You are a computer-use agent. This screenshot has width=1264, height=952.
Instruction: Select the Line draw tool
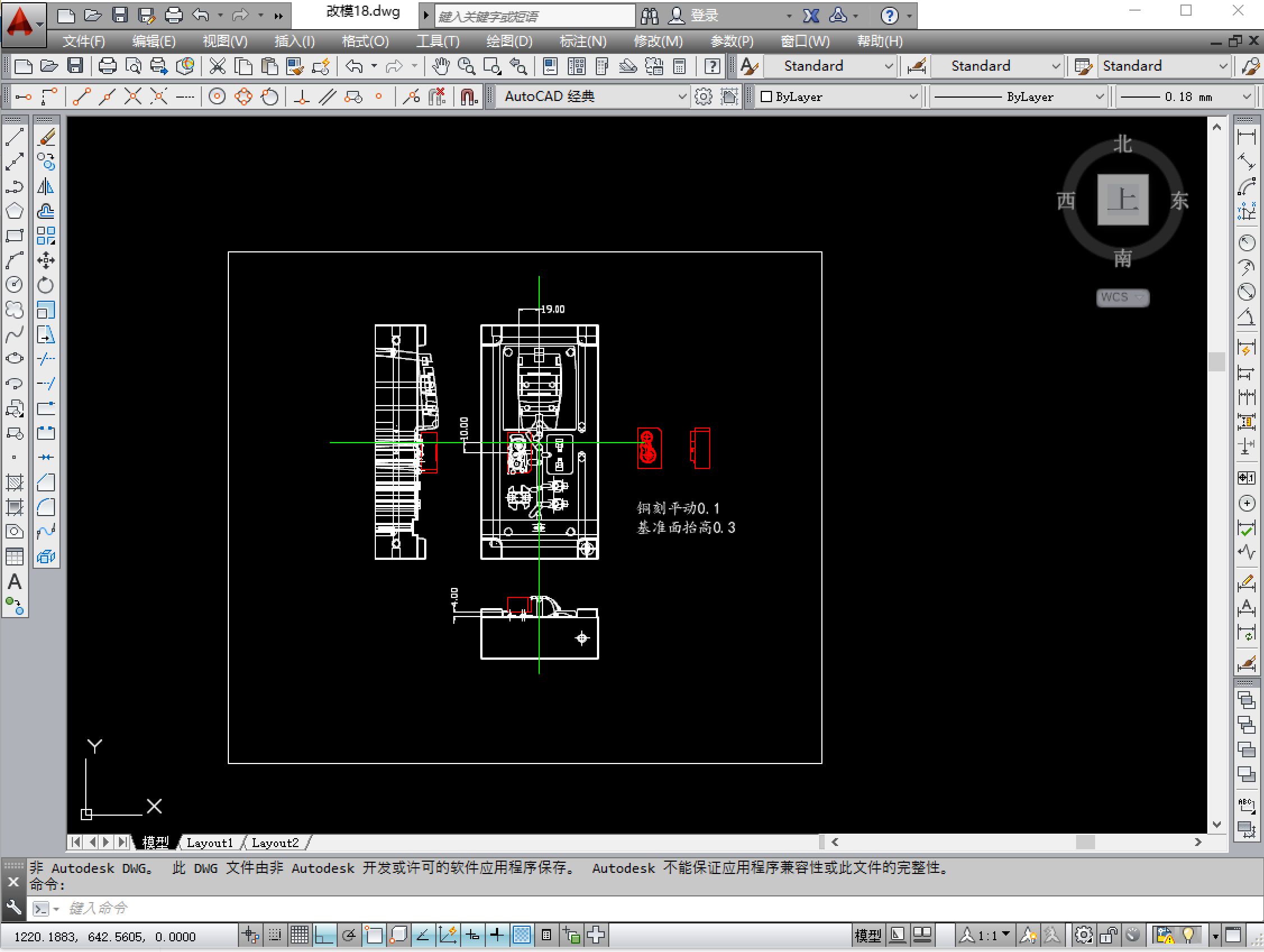(x=14, y=137)
